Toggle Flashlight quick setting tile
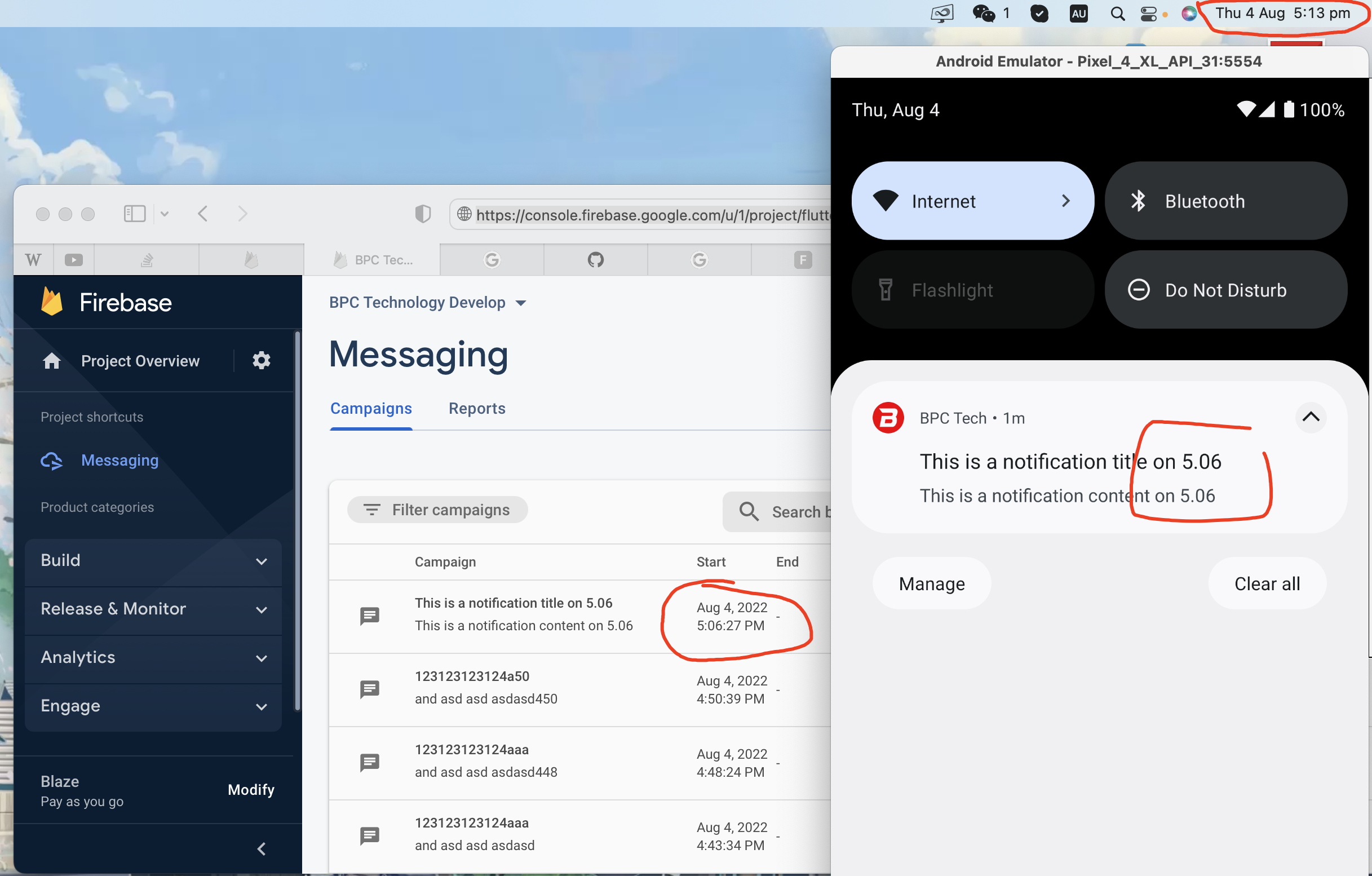Image resolution: width=1372 pixels, height=876 pixels. coord(972,290)
